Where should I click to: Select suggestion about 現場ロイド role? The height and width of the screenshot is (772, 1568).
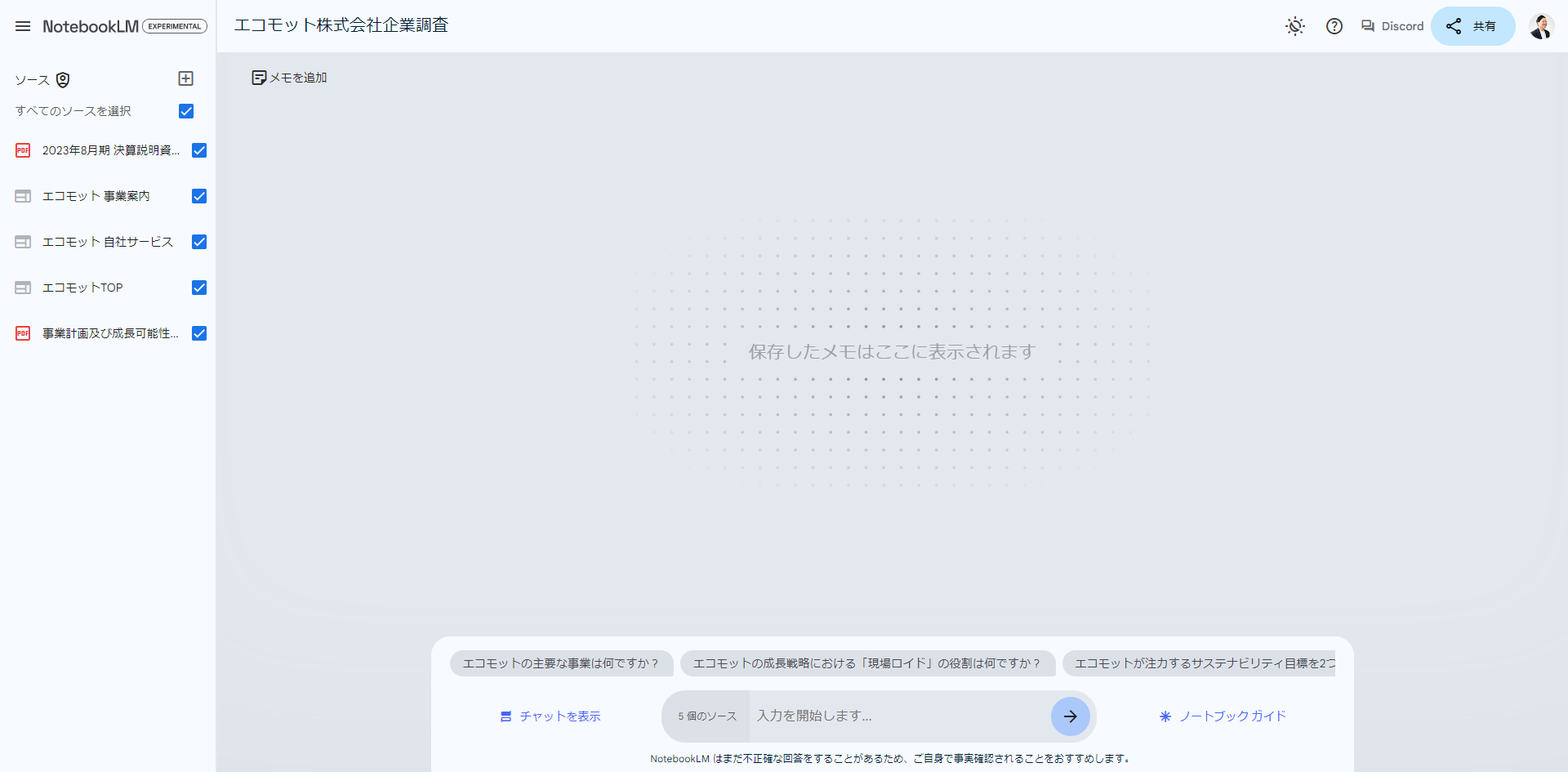pyautogui.click(x=867, y=663)
